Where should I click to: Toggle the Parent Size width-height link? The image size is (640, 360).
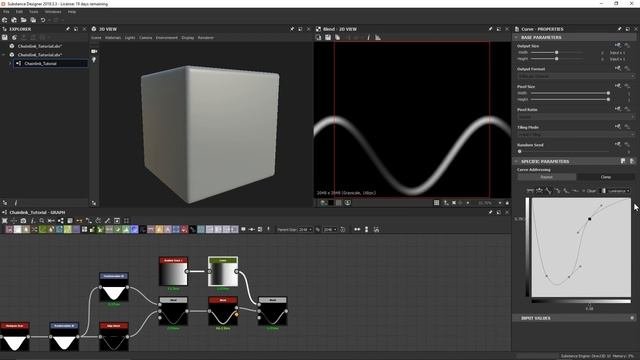[318, 229]
